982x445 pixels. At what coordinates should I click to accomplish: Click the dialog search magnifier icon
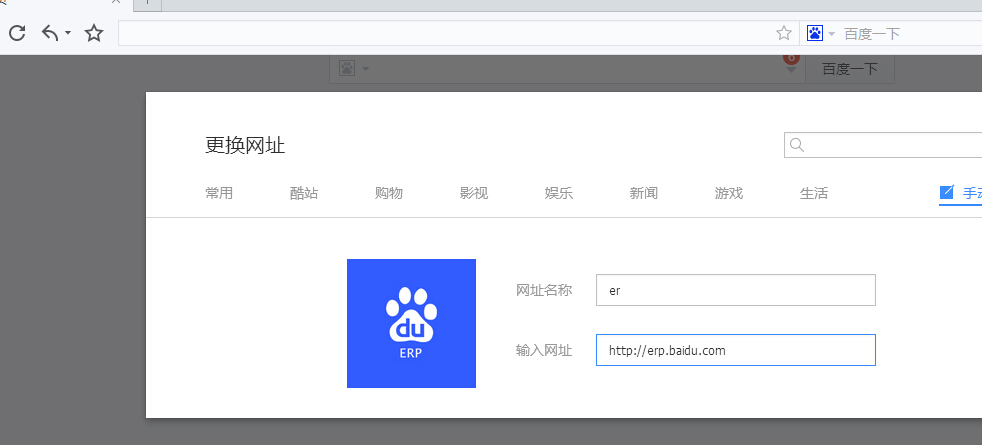[x=797, y=145]
